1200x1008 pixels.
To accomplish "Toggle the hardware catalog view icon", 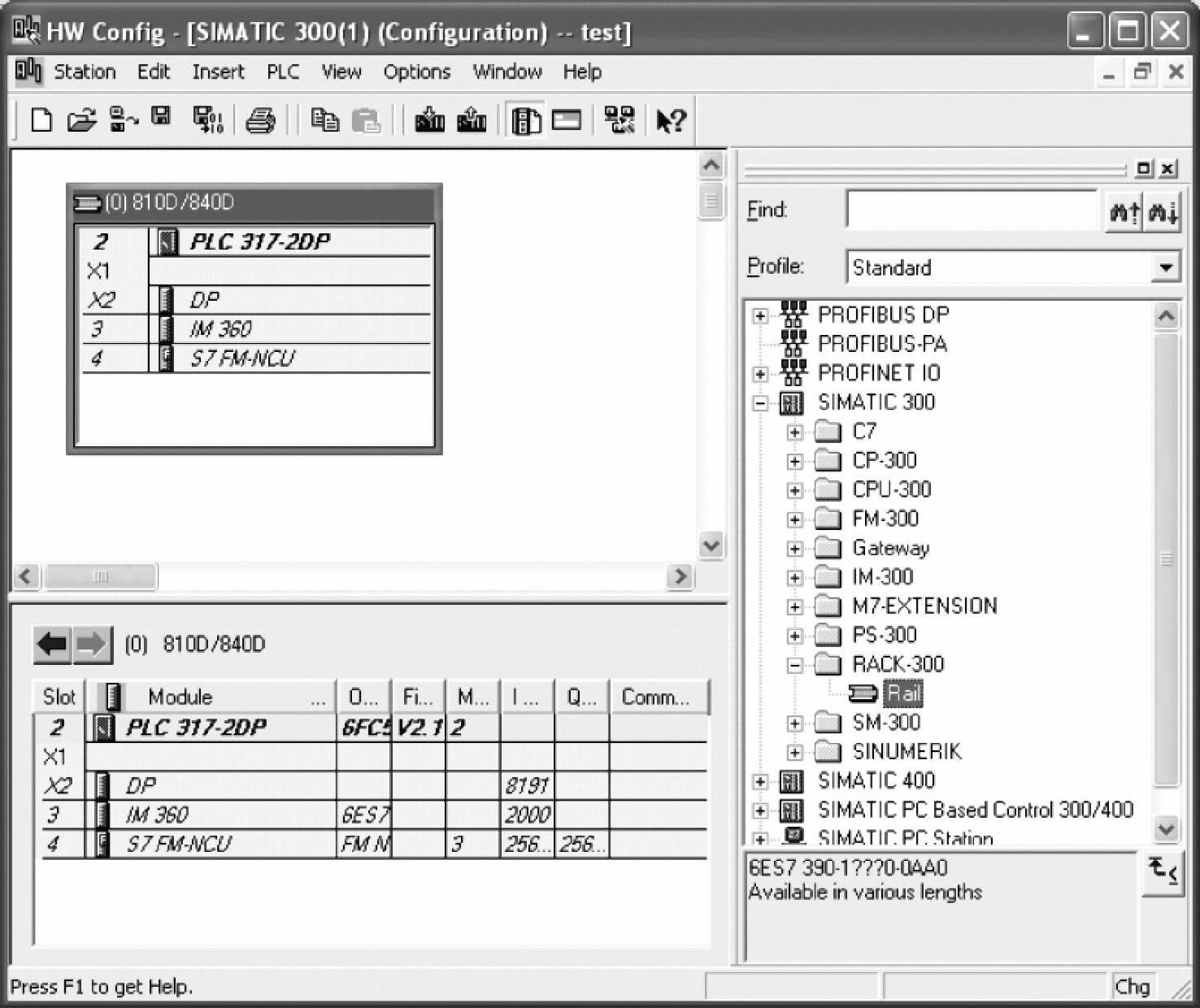I will pyautogui.click(x=525, y=120).
